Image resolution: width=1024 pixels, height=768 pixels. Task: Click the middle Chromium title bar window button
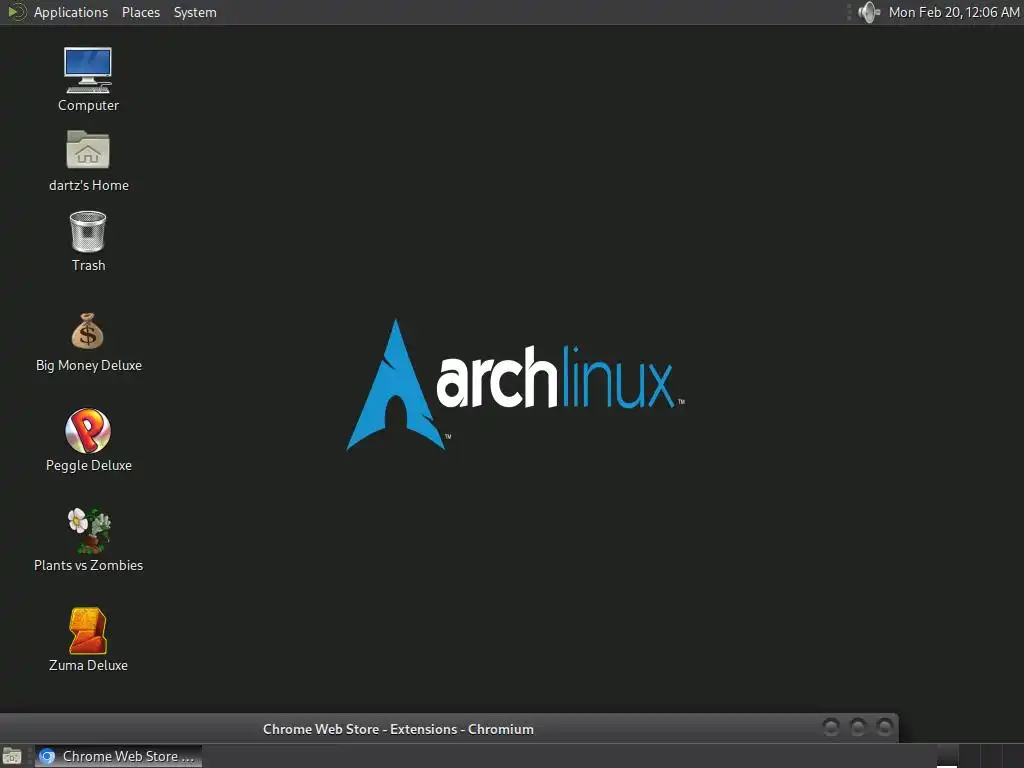tap(858, 727)
